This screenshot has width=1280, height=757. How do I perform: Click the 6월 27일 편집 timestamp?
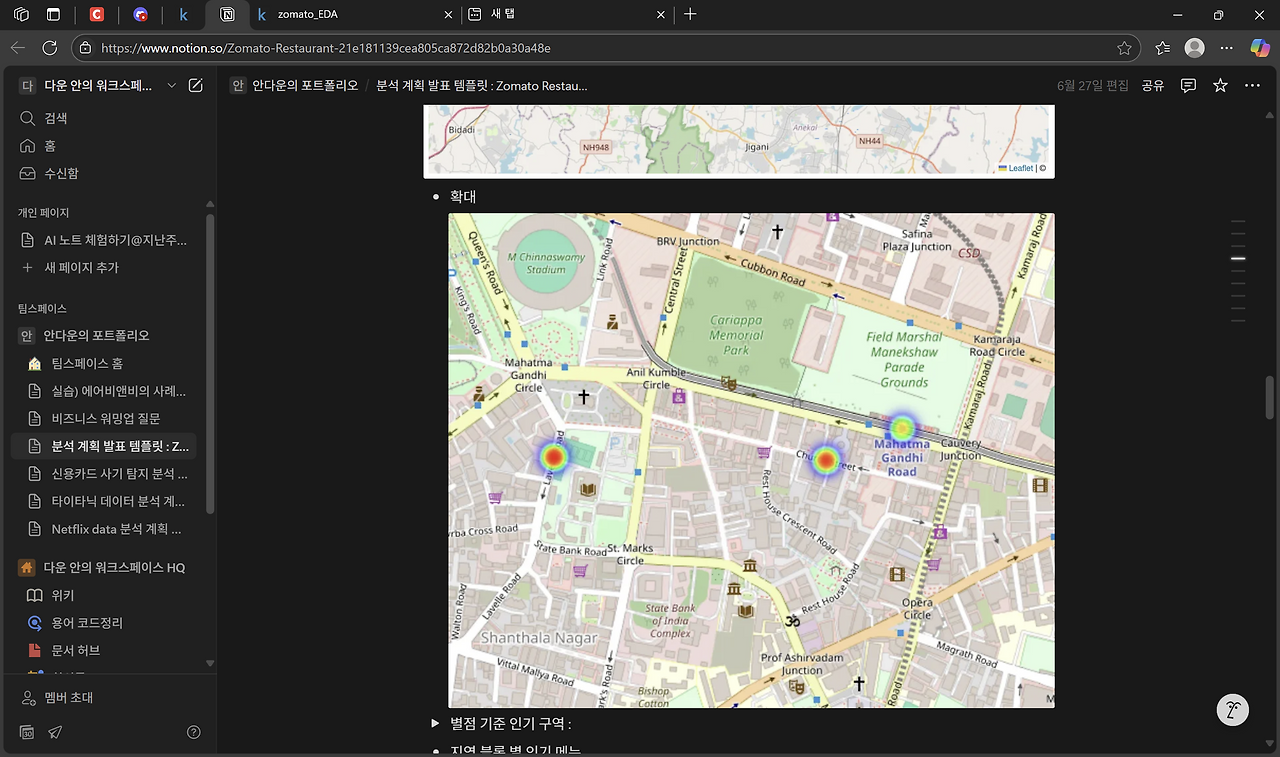(x=1093, y=86)
